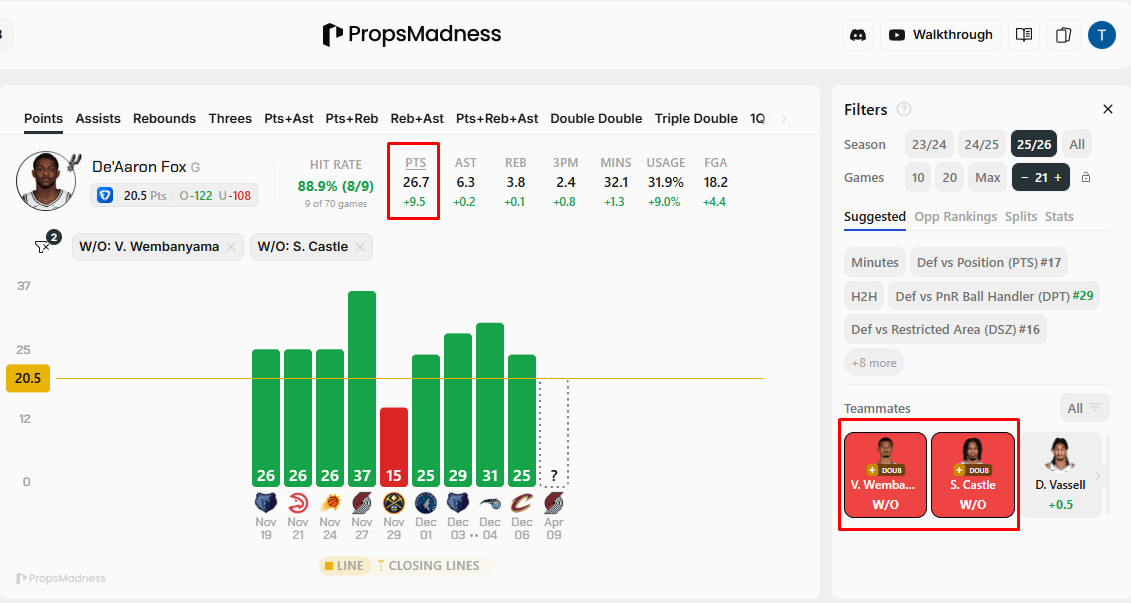Screen dimensions: 1131x603
Task: Toggle the LINE legend pill
Action: point(344,566)
